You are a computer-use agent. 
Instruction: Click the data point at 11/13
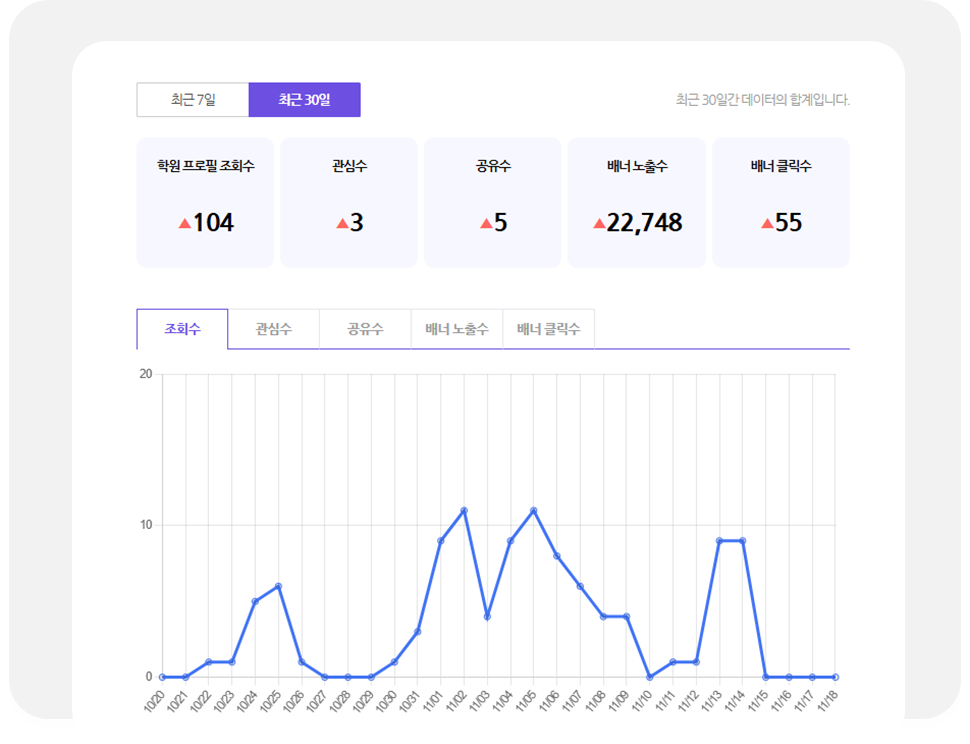point(719,540)
